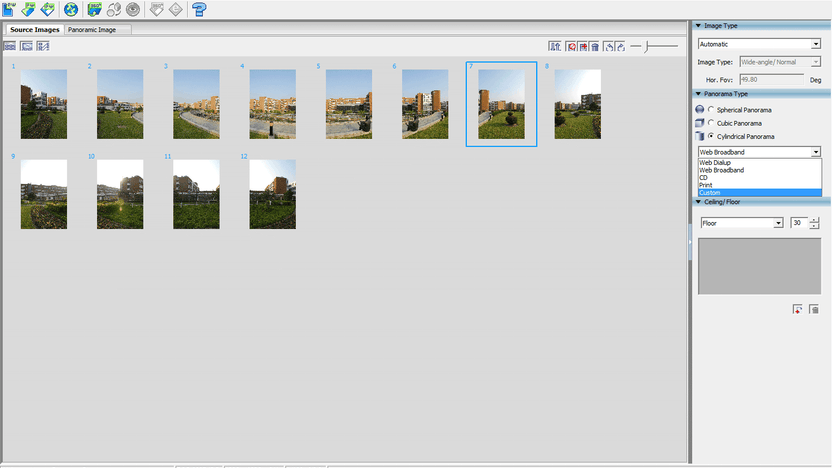Click the third view mode icon
The image size is (832, 468).
[43, 47]
